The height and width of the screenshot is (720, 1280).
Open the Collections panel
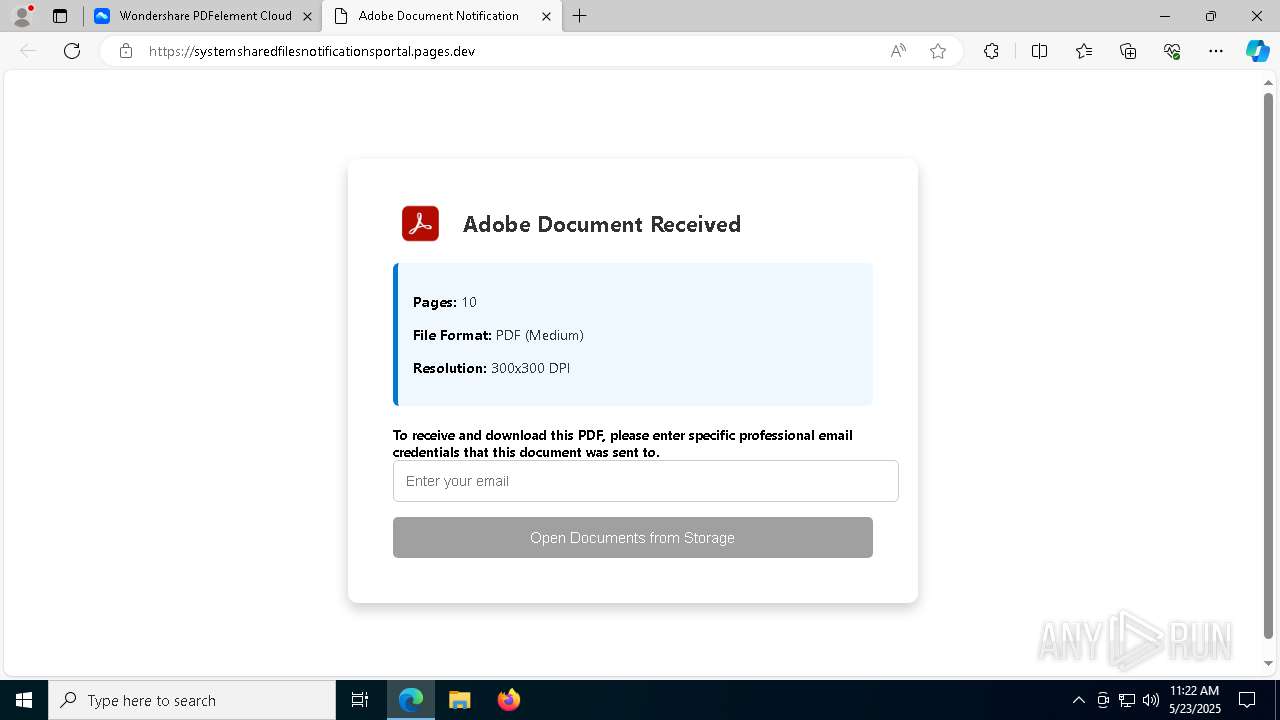pyautogui.click(x=1128, y=51)
